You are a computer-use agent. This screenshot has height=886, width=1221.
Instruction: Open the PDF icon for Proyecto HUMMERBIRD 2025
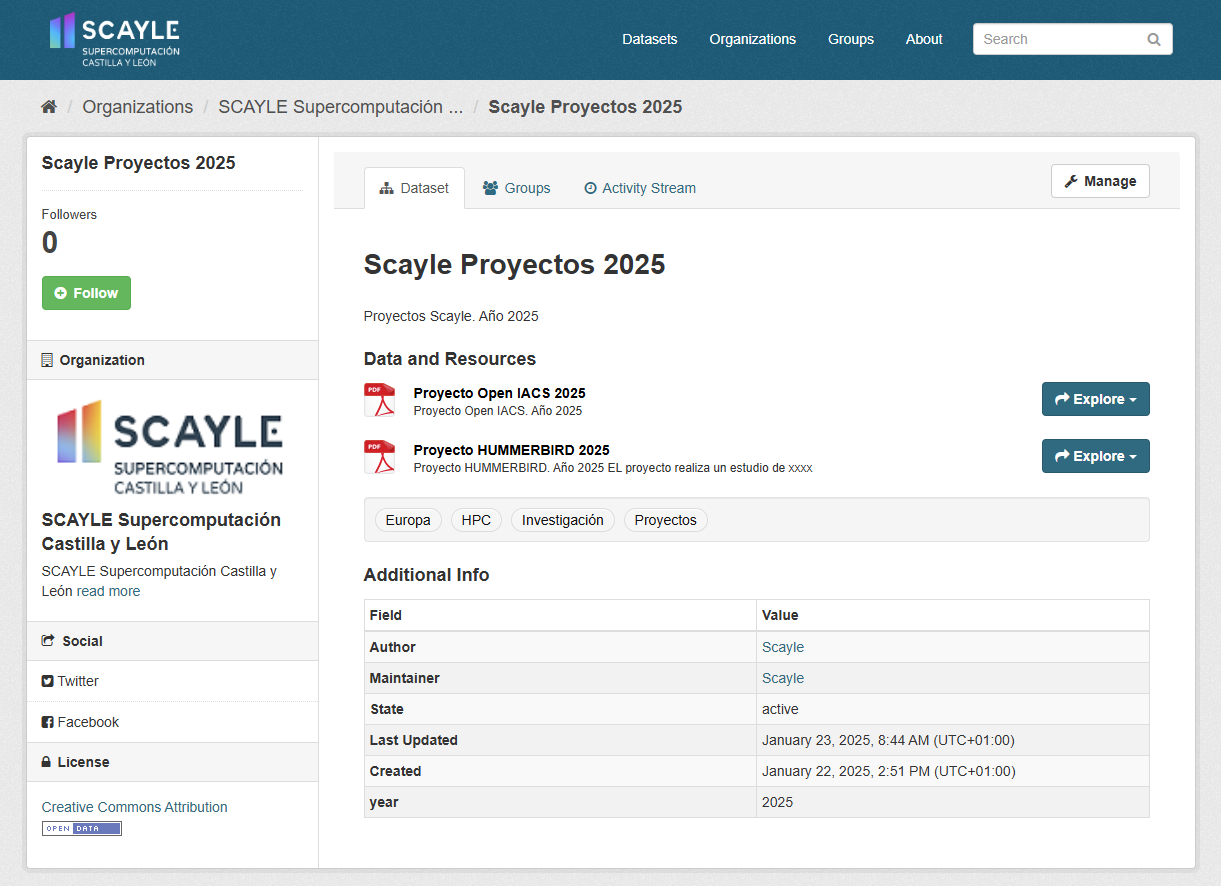[379, 457]
